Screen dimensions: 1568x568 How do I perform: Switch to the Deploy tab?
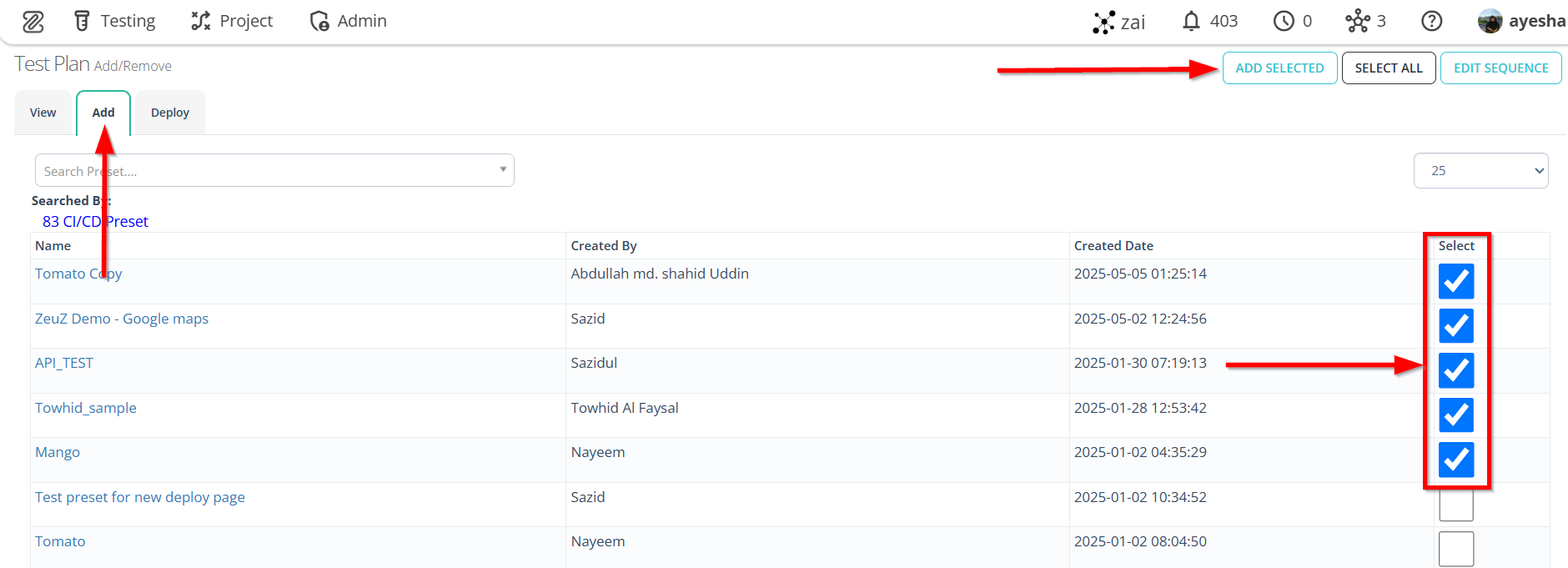[x=170, y=113]
